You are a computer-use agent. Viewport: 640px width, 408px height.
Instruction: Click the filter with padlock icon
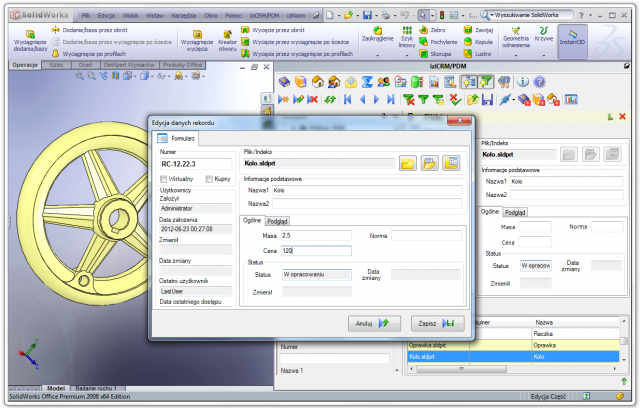[x=438, y=99]
